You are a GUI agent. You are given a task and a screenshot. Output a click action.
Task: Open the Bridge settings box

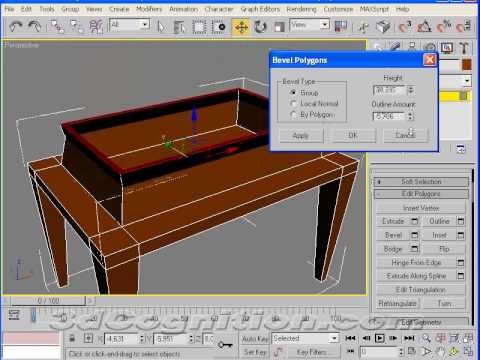pos(414,249)
